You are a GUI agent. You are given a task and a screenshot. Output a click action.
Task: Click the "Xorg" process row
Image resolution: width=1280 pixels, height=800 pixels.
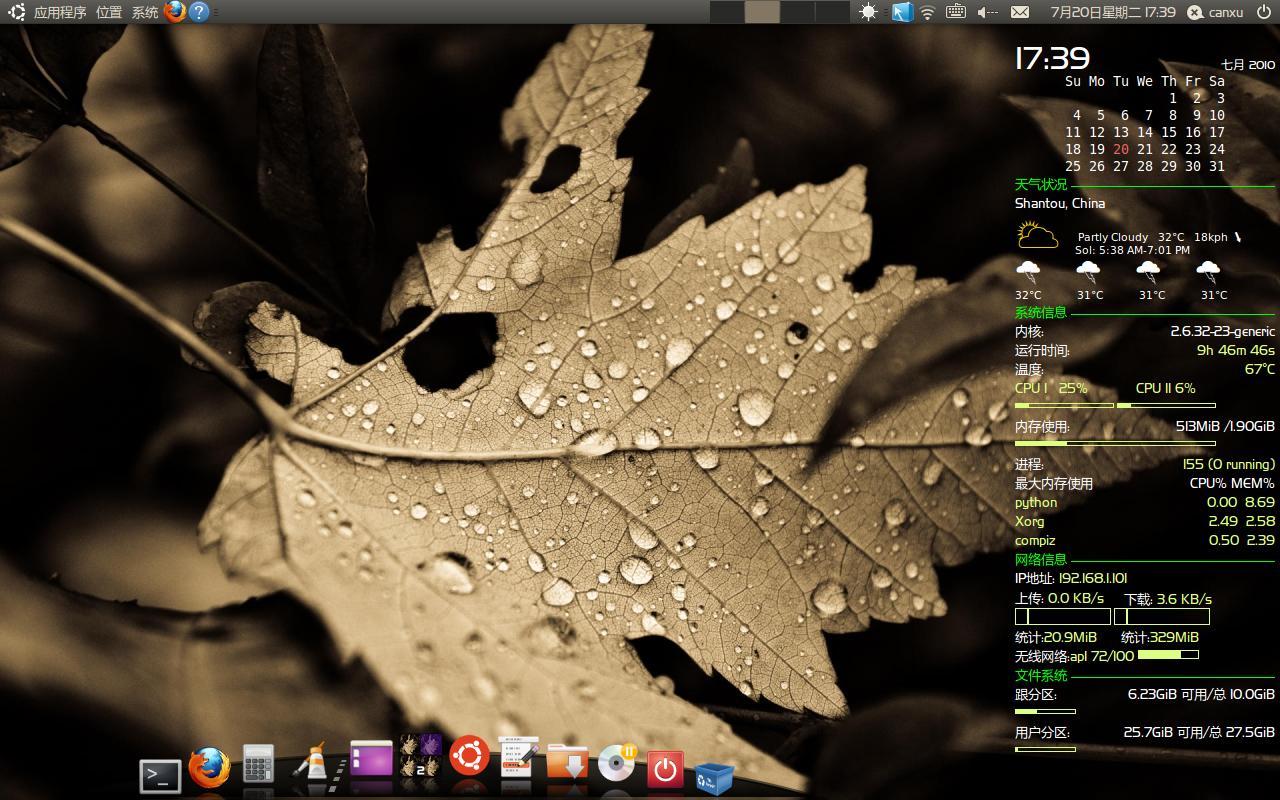click(x=1145, y=521)
